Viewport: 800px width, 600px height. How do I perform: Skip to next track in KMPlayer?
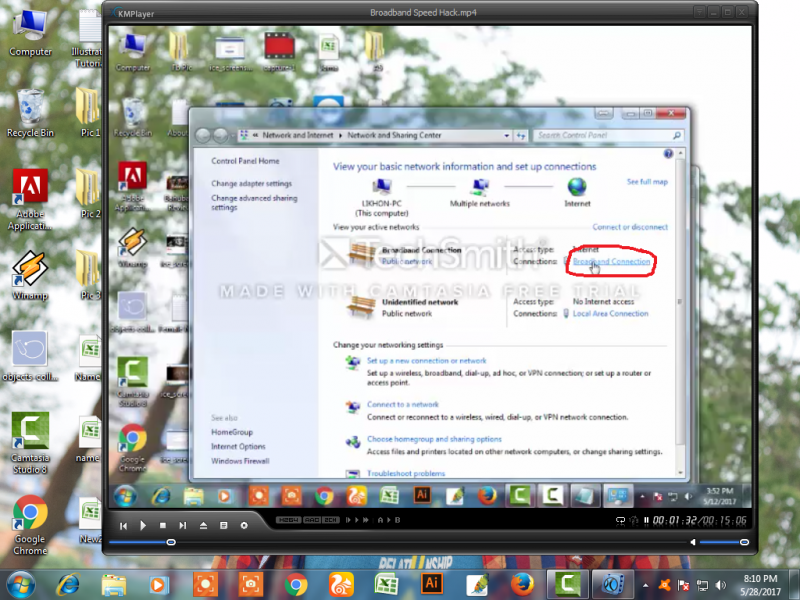point(183,525)
